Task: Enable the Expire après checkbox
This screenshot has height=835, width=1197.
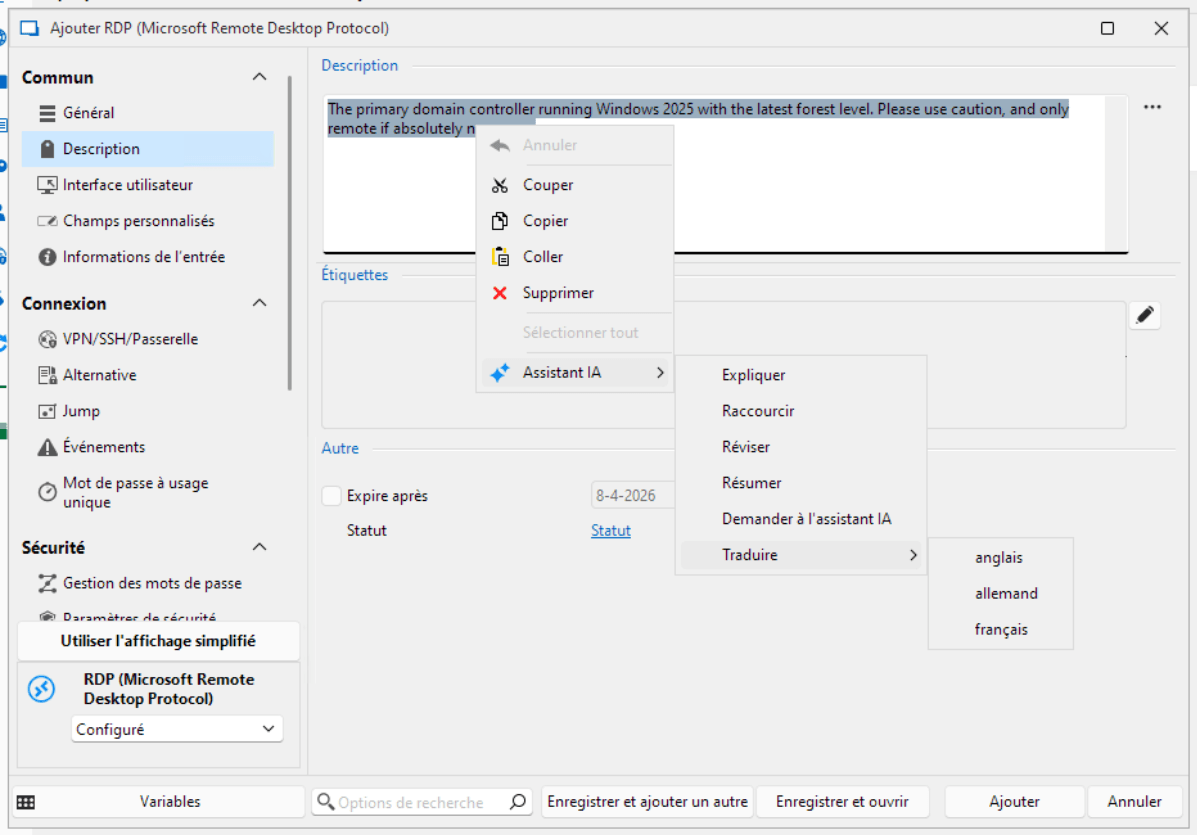Action: pos(331,496)
